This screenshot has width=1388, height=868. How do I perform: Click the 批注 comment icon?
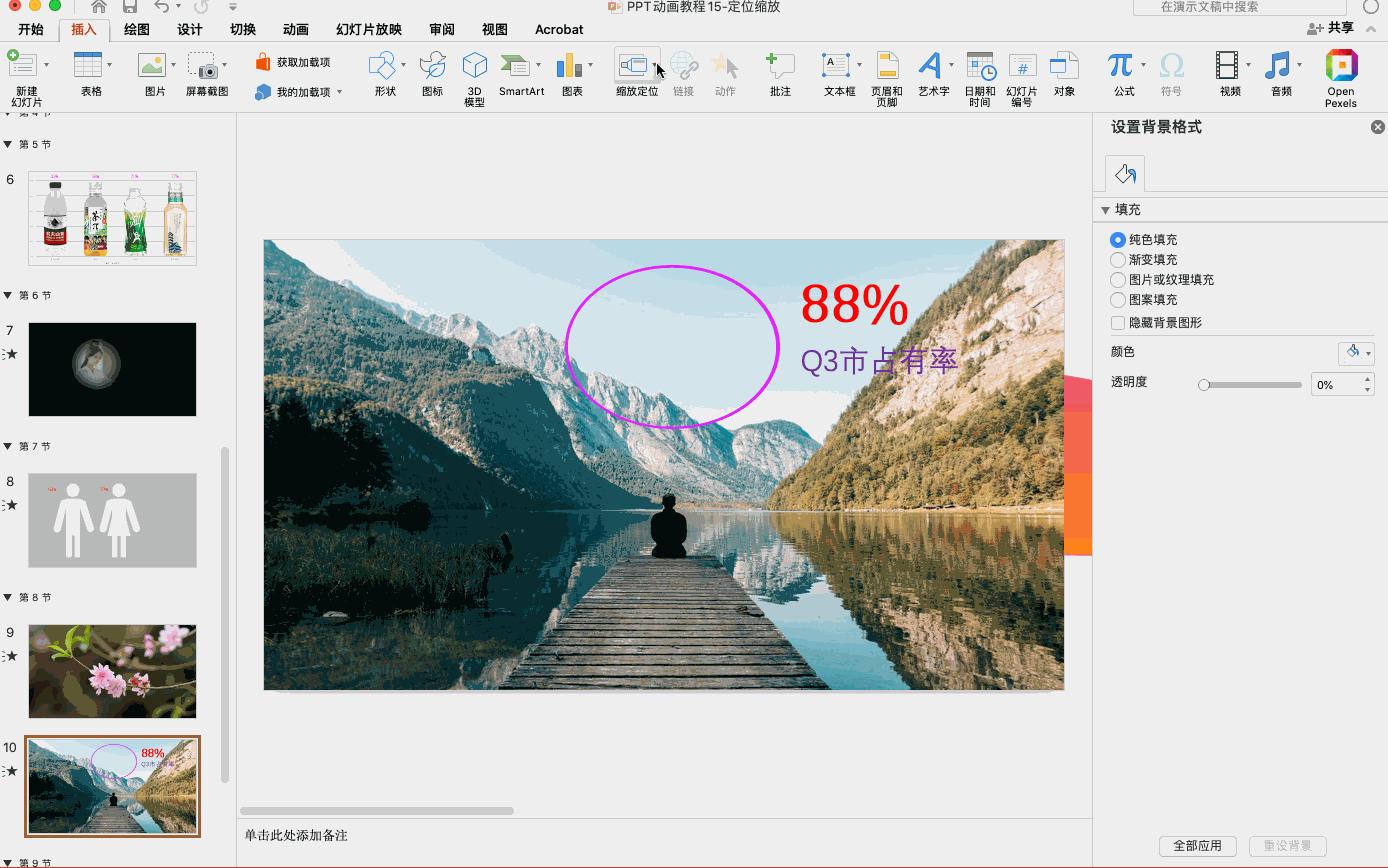779,67
